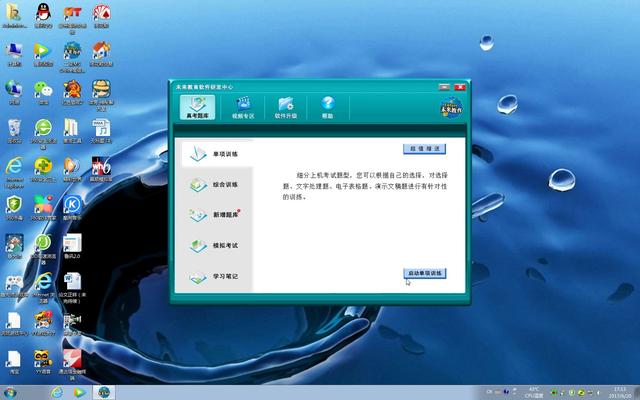Open the playing cards game desktop icon
Viewport: 640px width, 400px height.
pyautogui.click(x=101, y=15)
